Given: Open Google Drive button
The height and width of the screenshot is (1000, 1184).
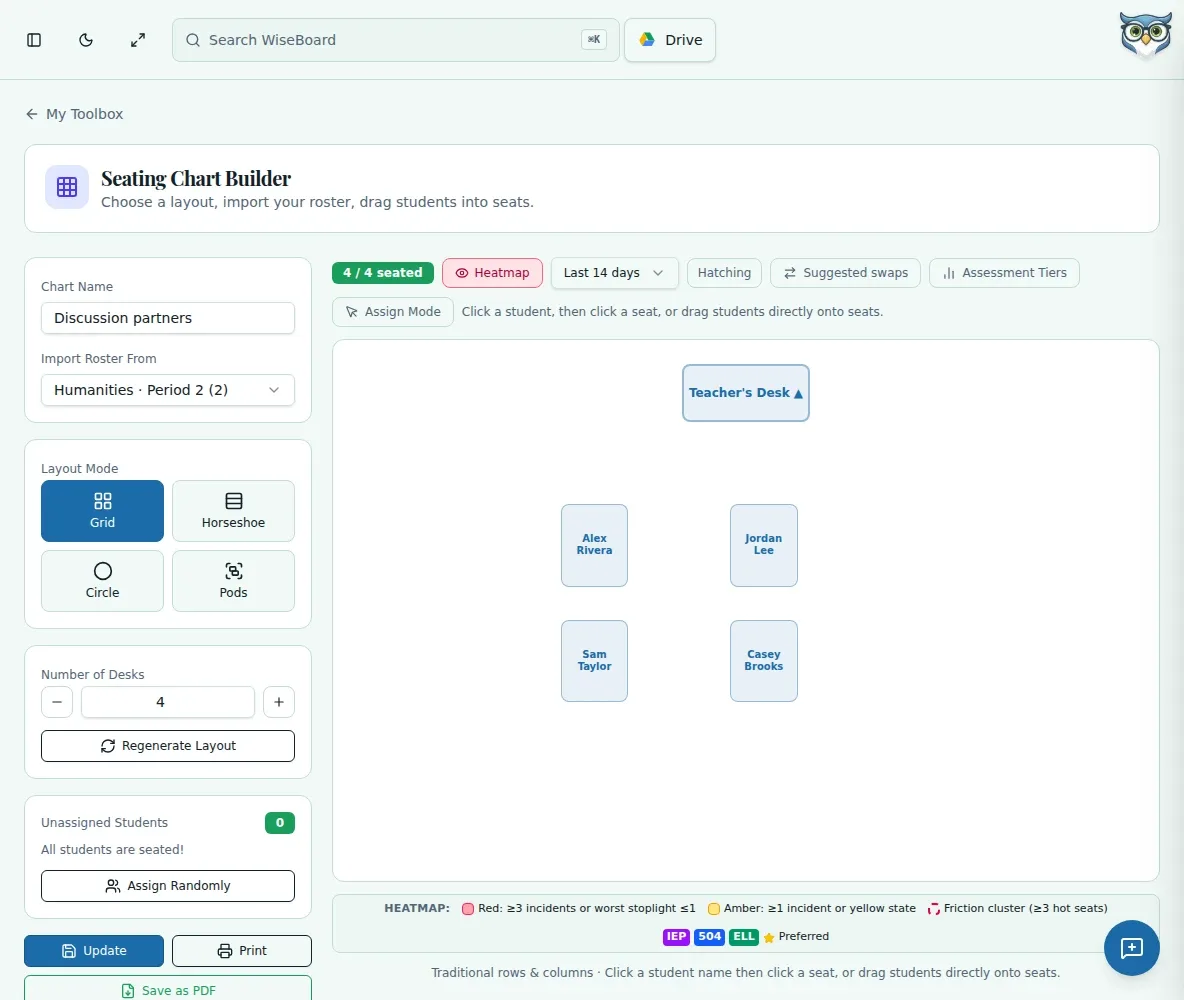Looking at the screenshot, I should [670, 40].
